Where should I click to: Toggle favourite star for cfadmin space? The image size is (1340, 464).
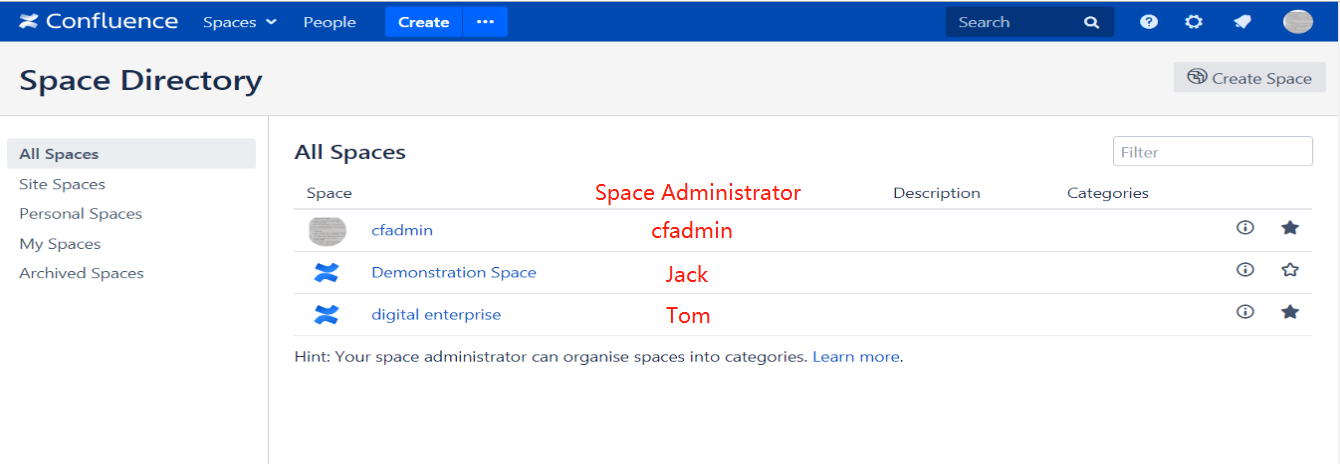click(x=1290, y=228)
